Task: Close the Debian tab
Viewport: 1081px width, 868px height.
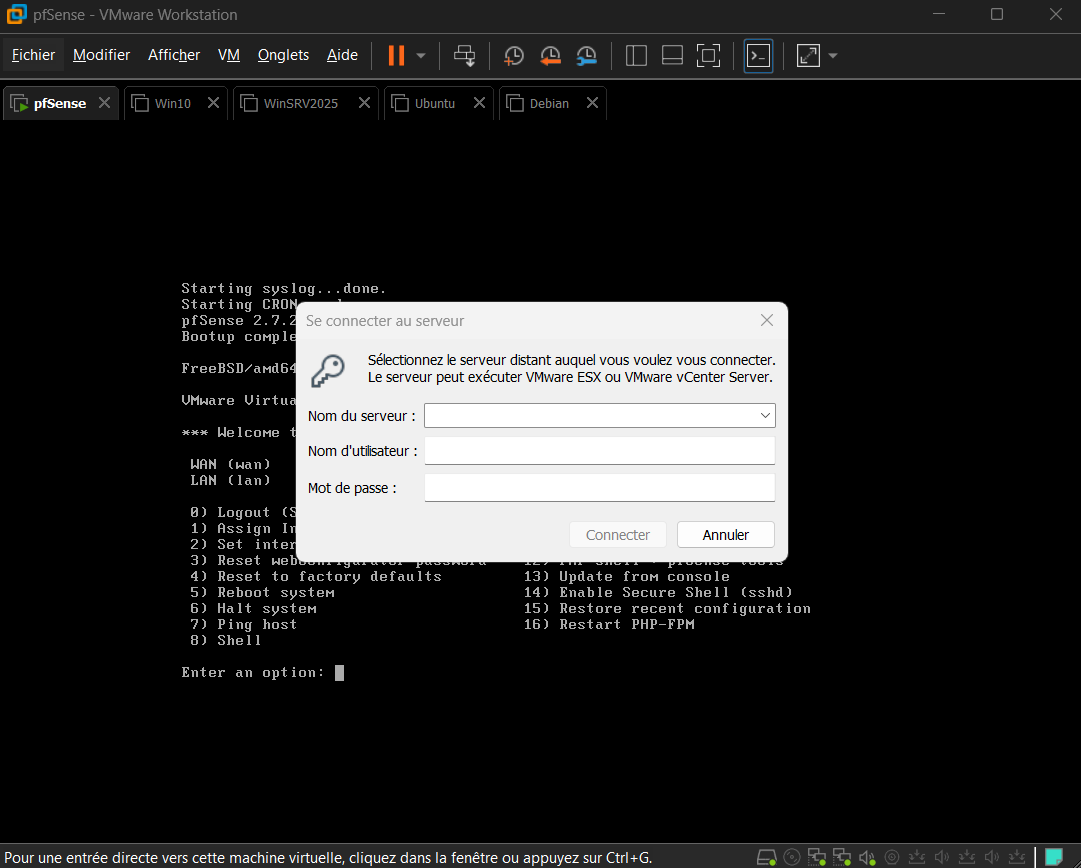Action: tap(592, 103)
